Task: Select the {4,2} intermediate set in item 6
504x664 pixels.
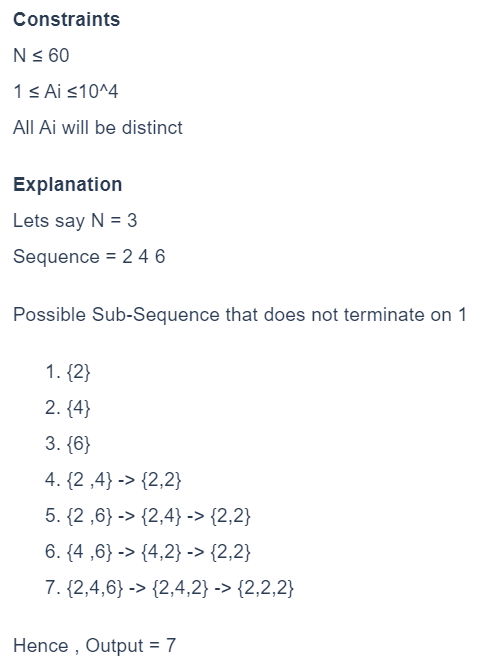Action: (x=161, y=552)
